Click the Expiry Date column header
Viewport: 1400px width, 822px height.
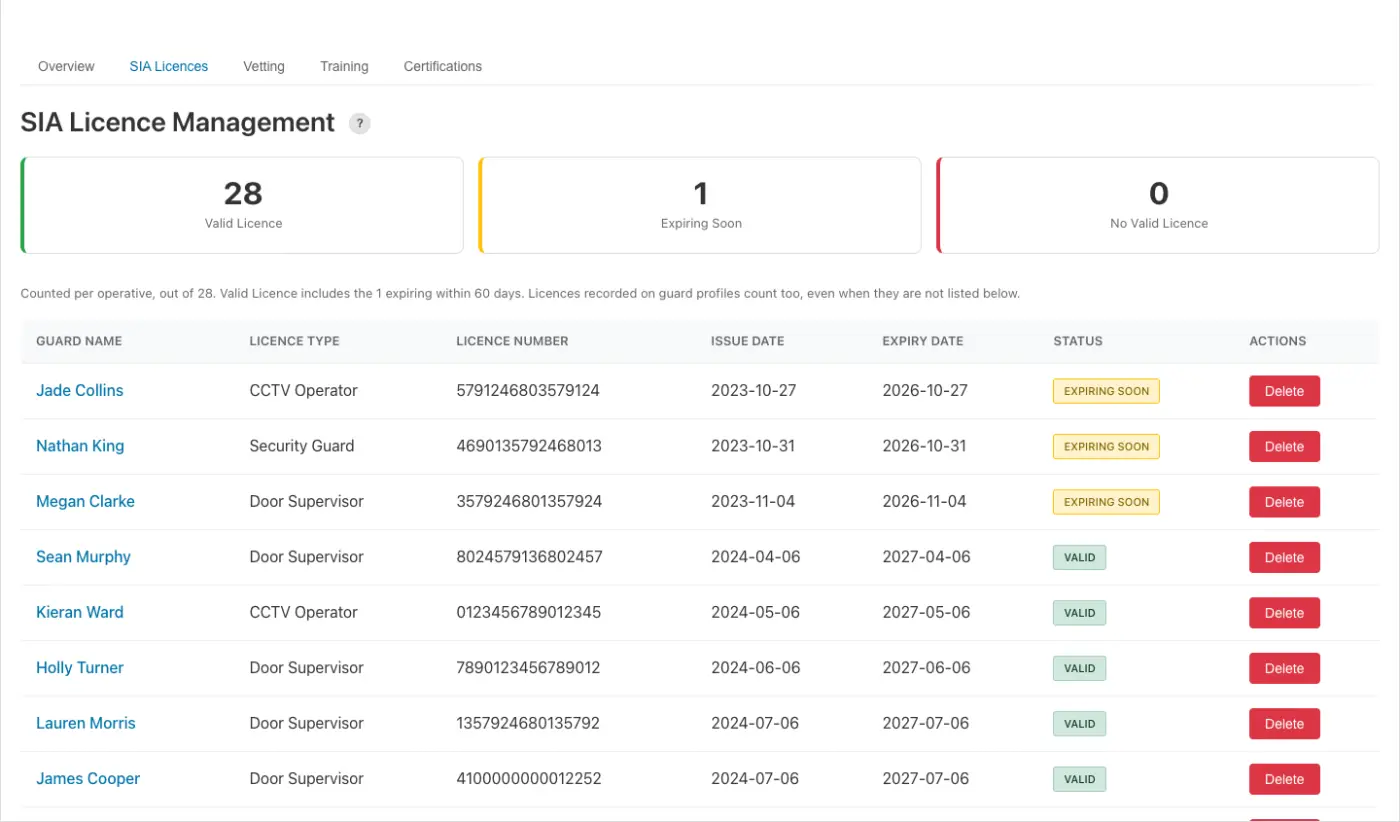click(922, 341)
